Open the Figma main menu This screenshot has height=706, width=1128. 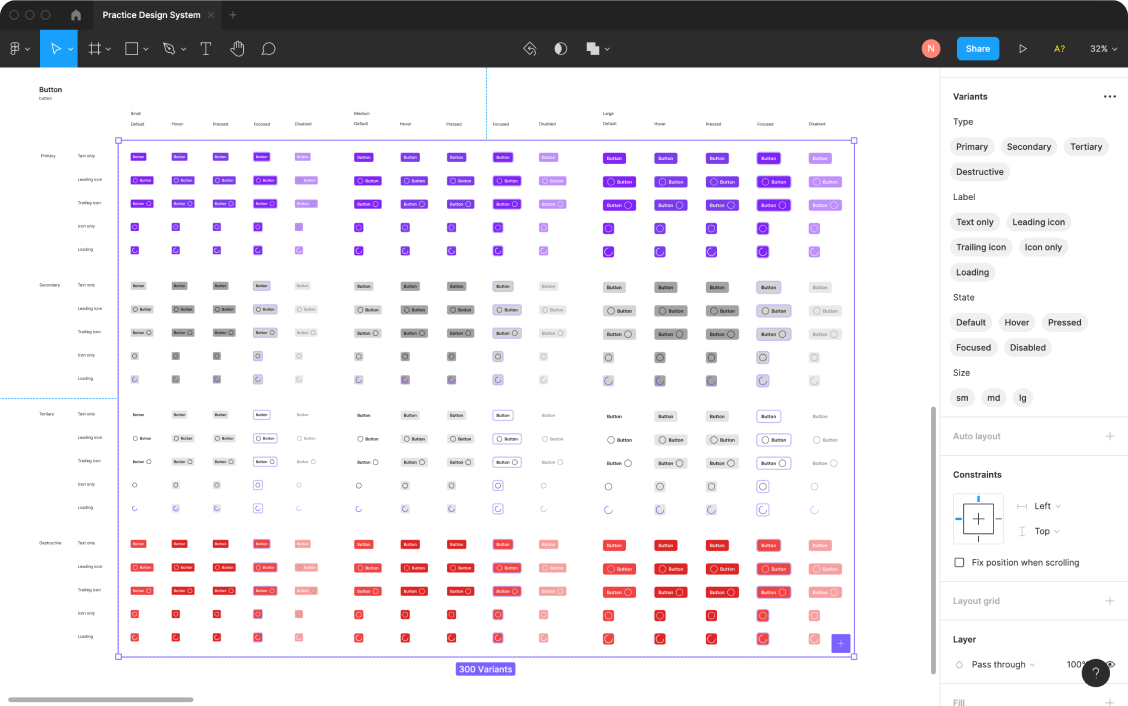(17, 48)
